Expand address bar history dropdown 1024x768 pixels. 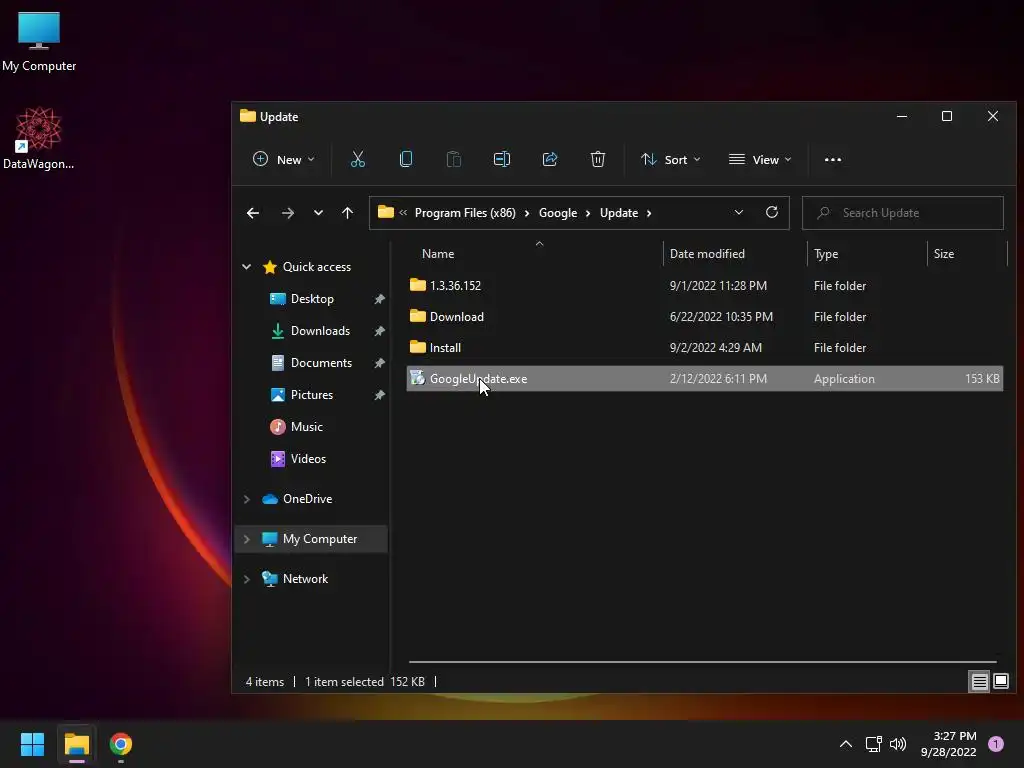(x=739, y=212)
